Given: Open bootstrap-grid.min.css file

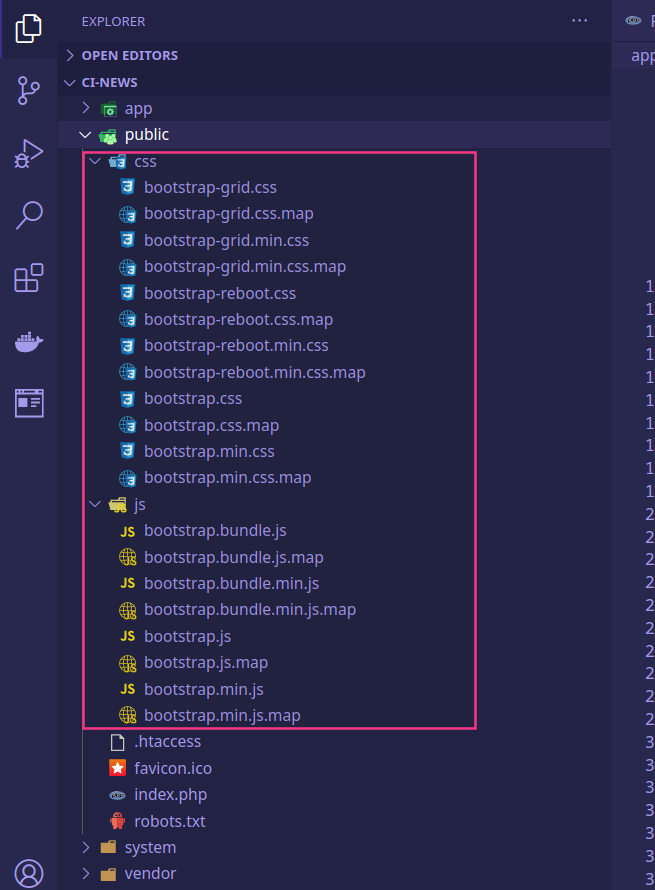Looking at the screenshot, I should [226, 240].
